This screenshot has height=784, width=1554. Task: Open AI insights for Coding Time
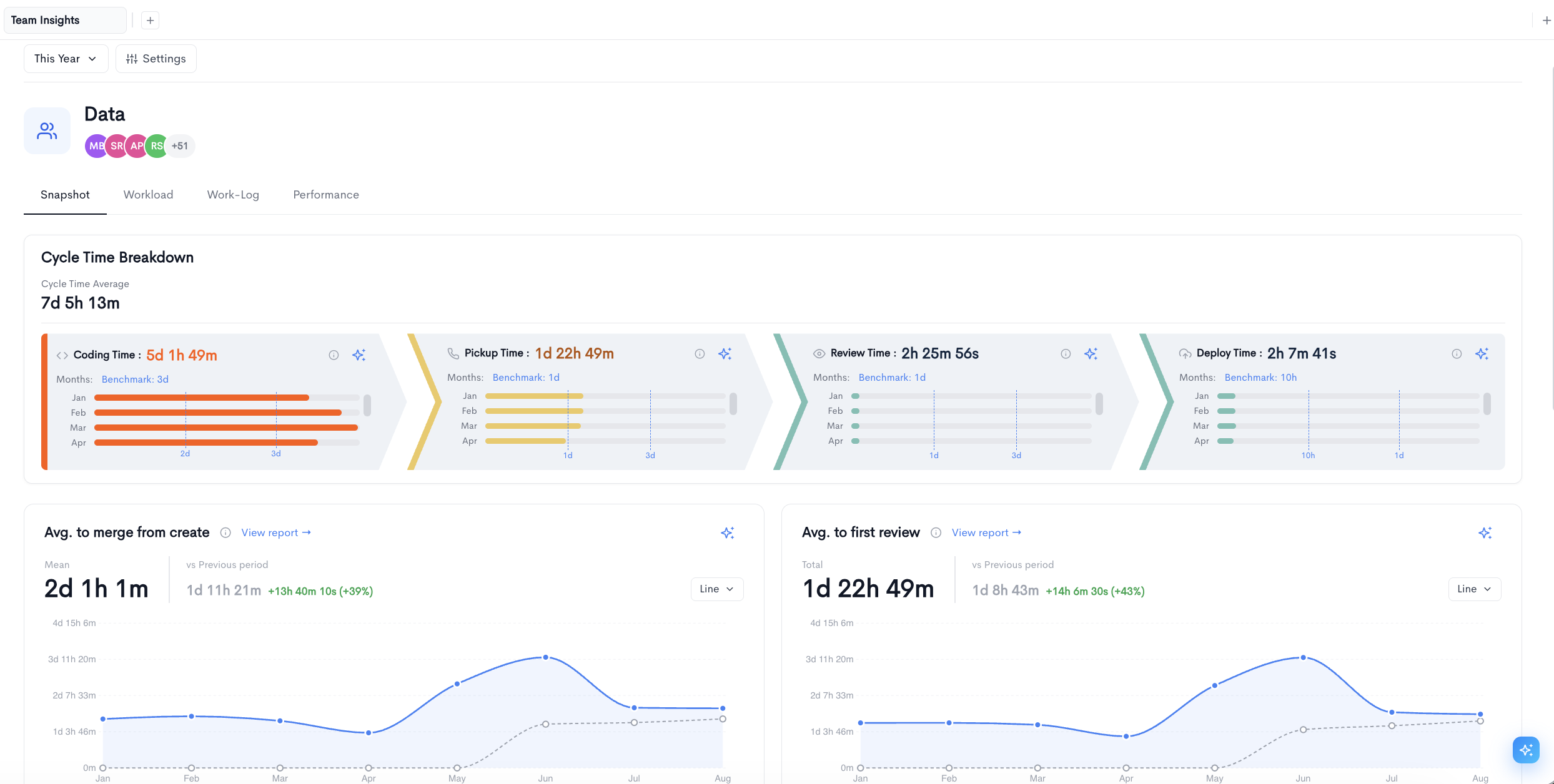tap(359, 355)
